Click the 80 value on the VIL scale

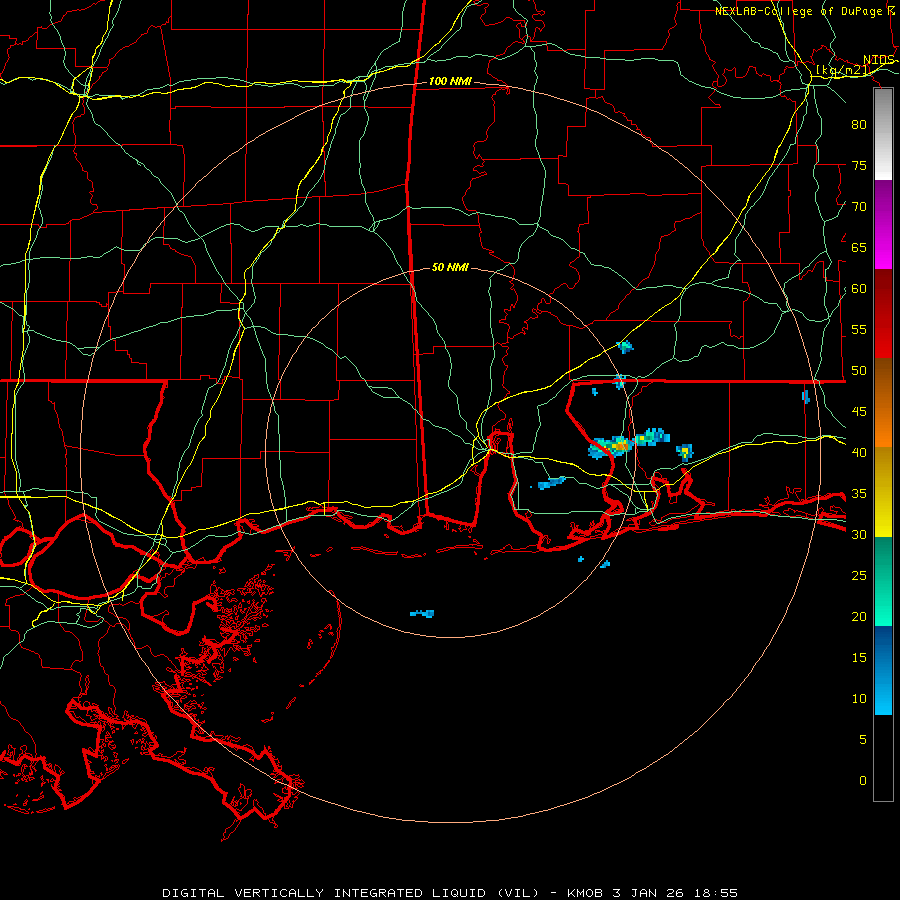pyautogui.click(x=859, y=125)
